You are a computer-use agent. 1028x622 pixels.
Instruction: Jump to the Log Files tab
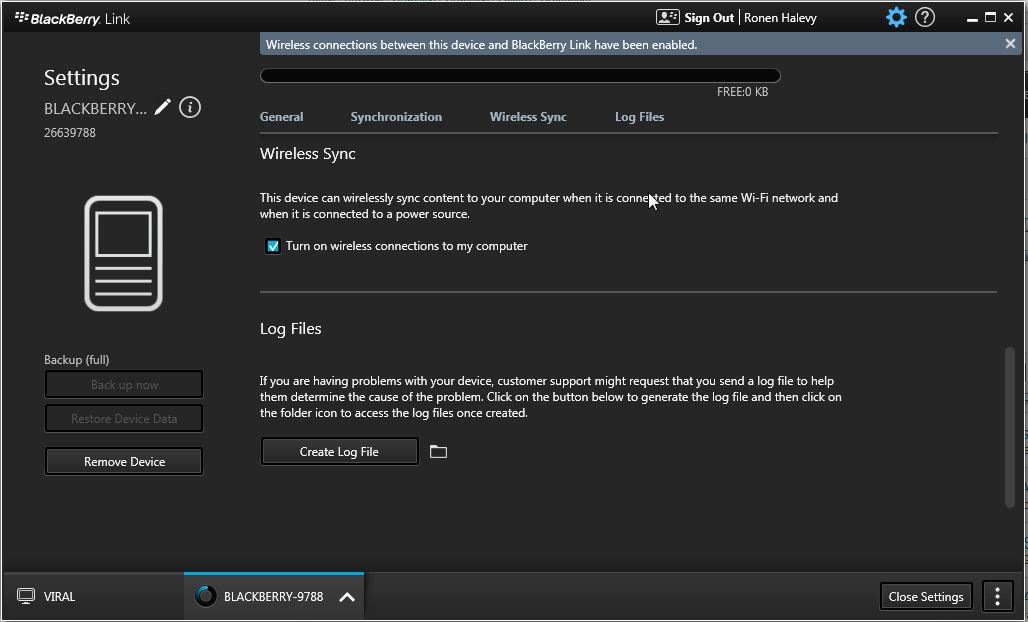(639, 117)
